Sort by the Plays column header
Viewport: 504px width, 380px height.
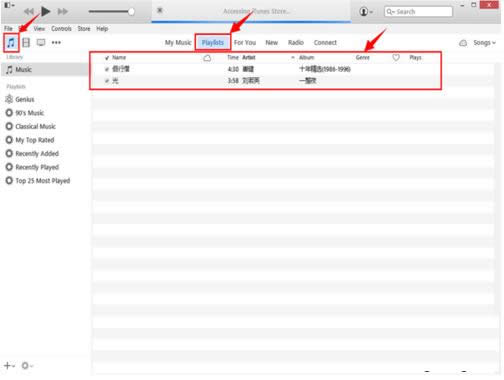click(415, 58)
